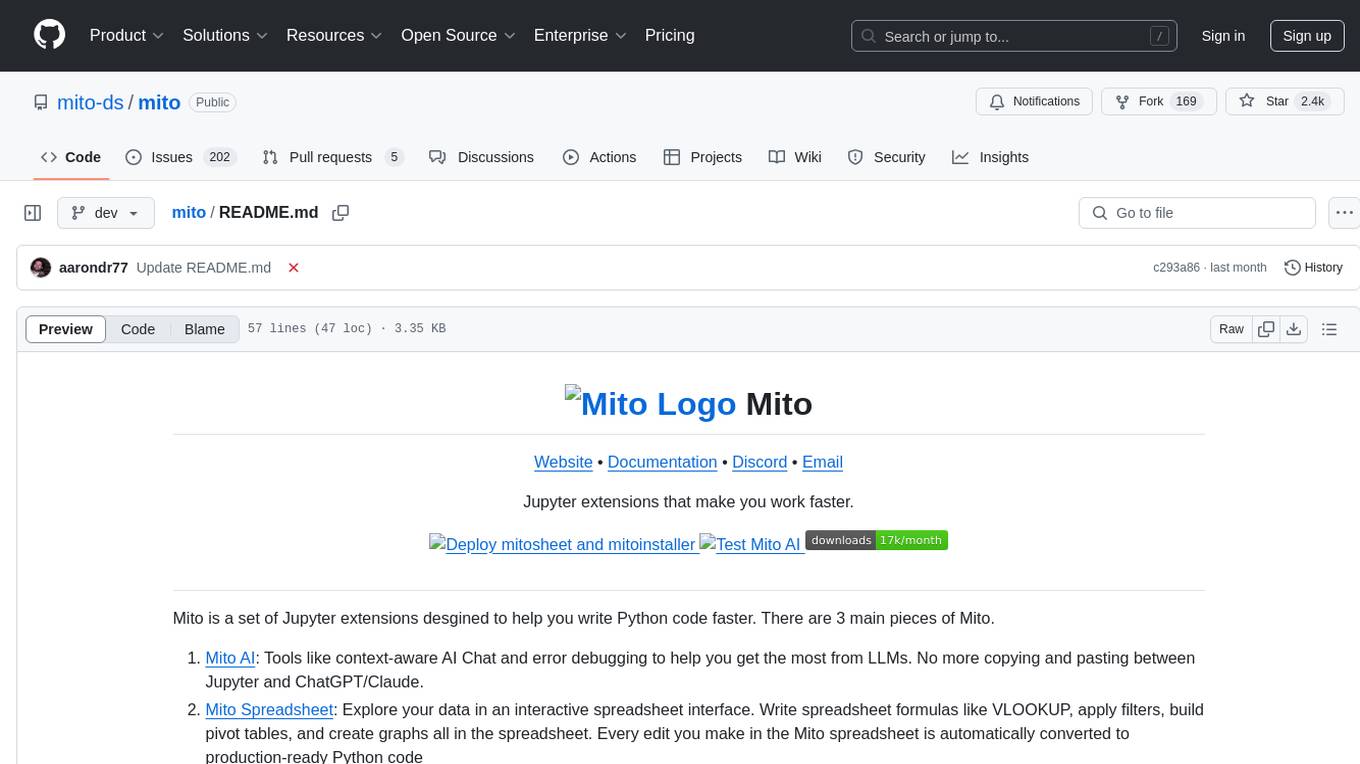
Task: Open the Email link
Action: [822, 462]
